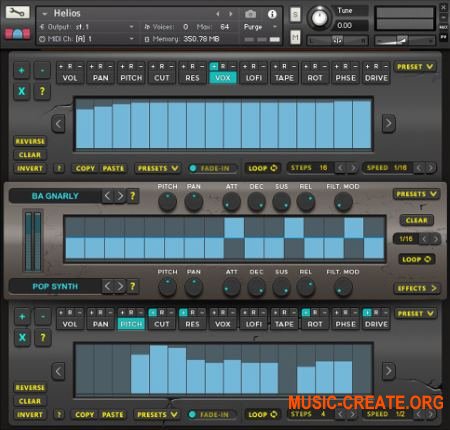Click top sequencer left scroll arrow

58,124
